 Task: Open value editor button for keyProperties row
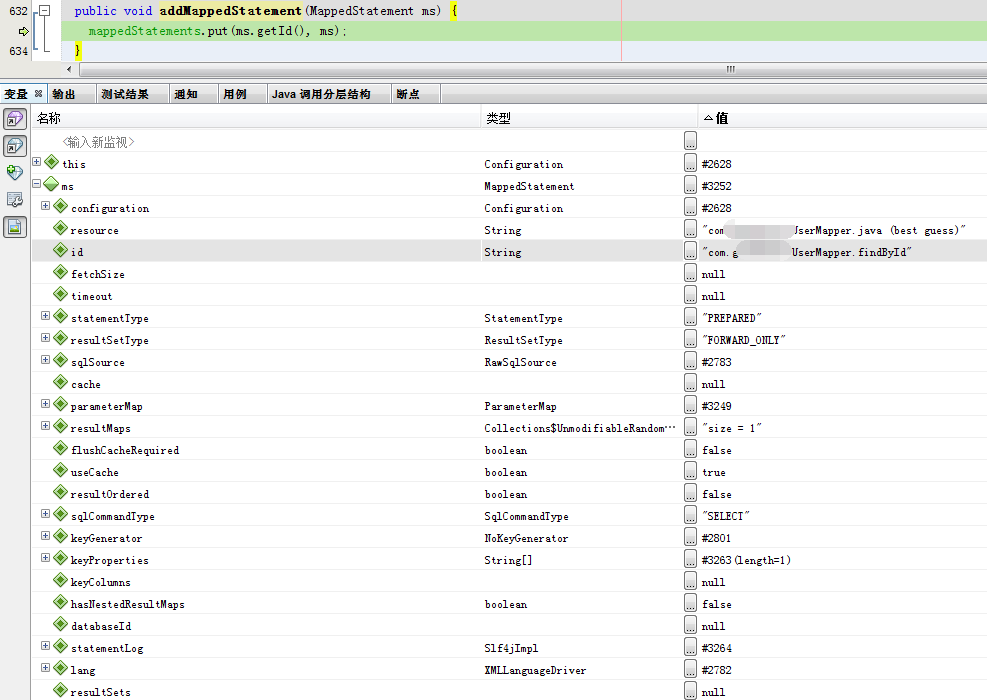click(690, 559)
